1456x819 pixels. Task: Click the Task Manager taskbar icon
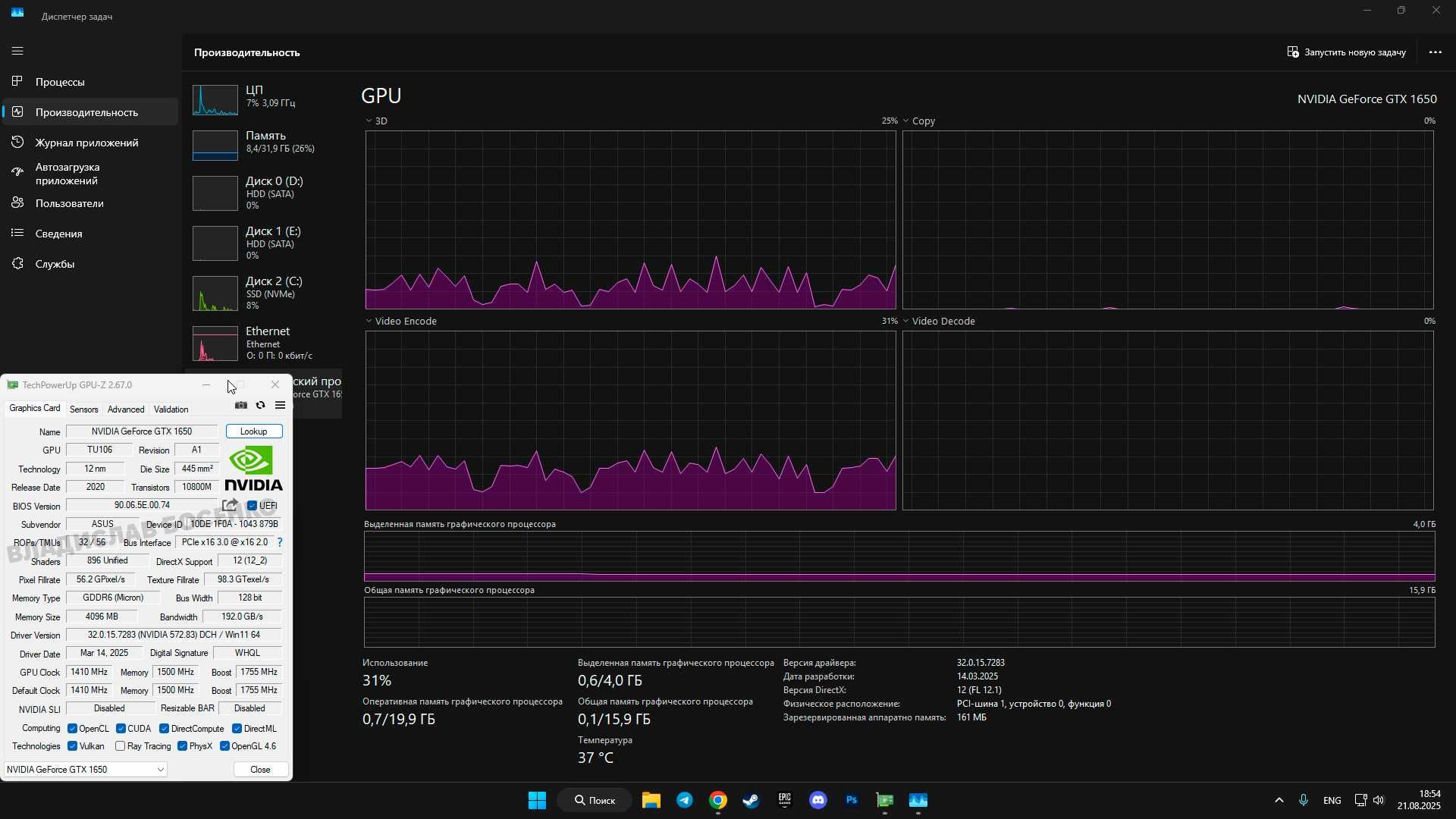tap(918, 800)
